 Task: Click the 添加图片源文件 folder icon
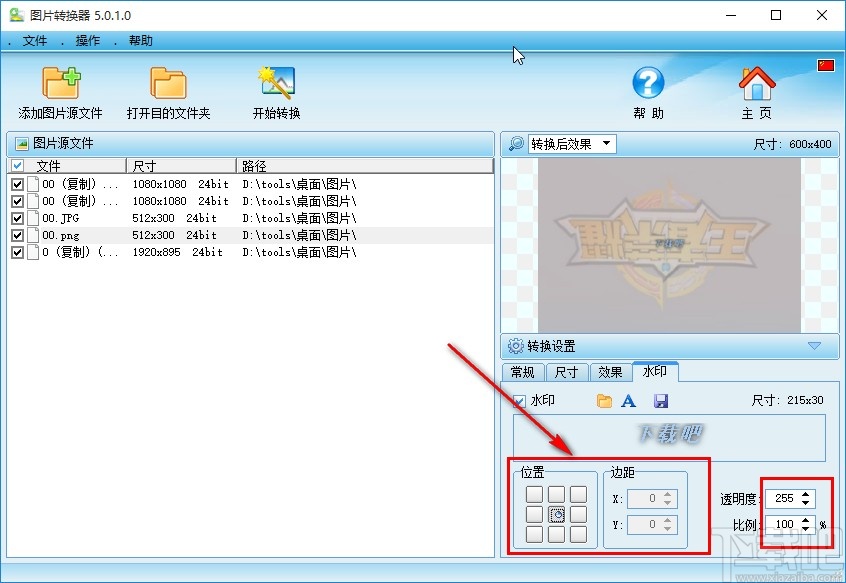61,83
